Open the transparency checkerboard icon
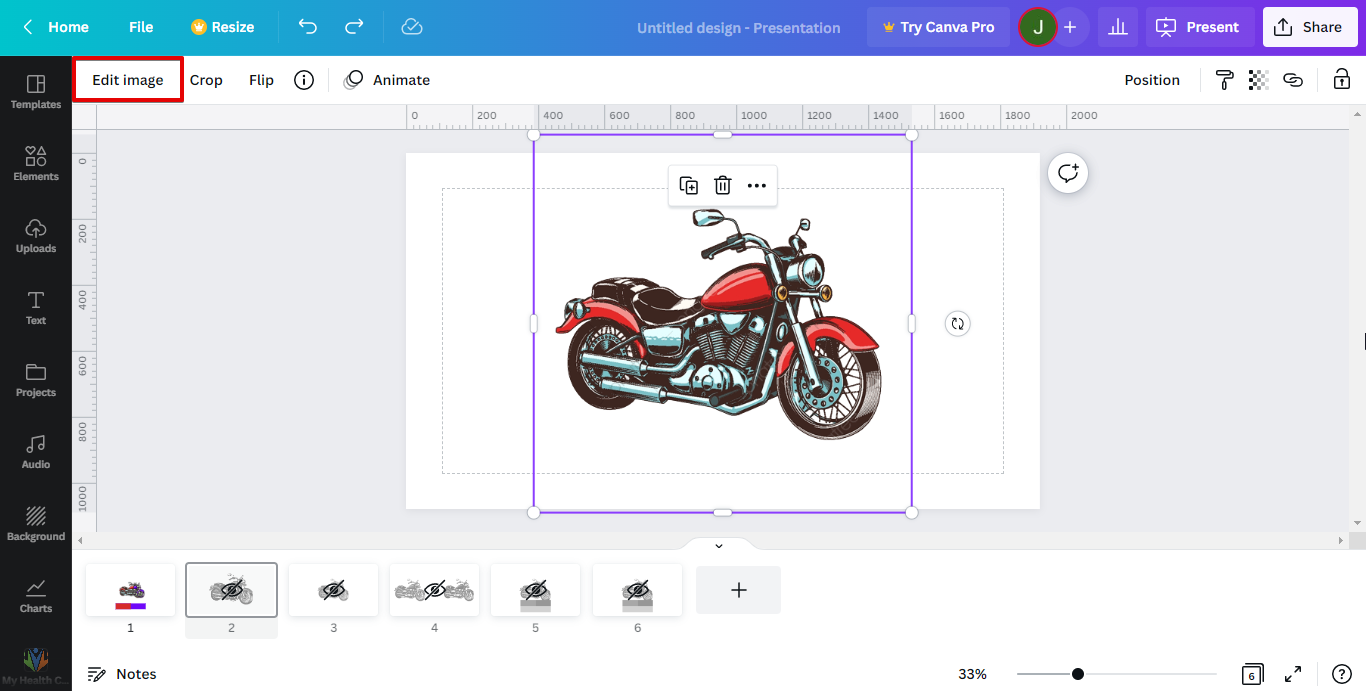The width and height of the screenshot is (1366, 691). (x=1258, y=80)
